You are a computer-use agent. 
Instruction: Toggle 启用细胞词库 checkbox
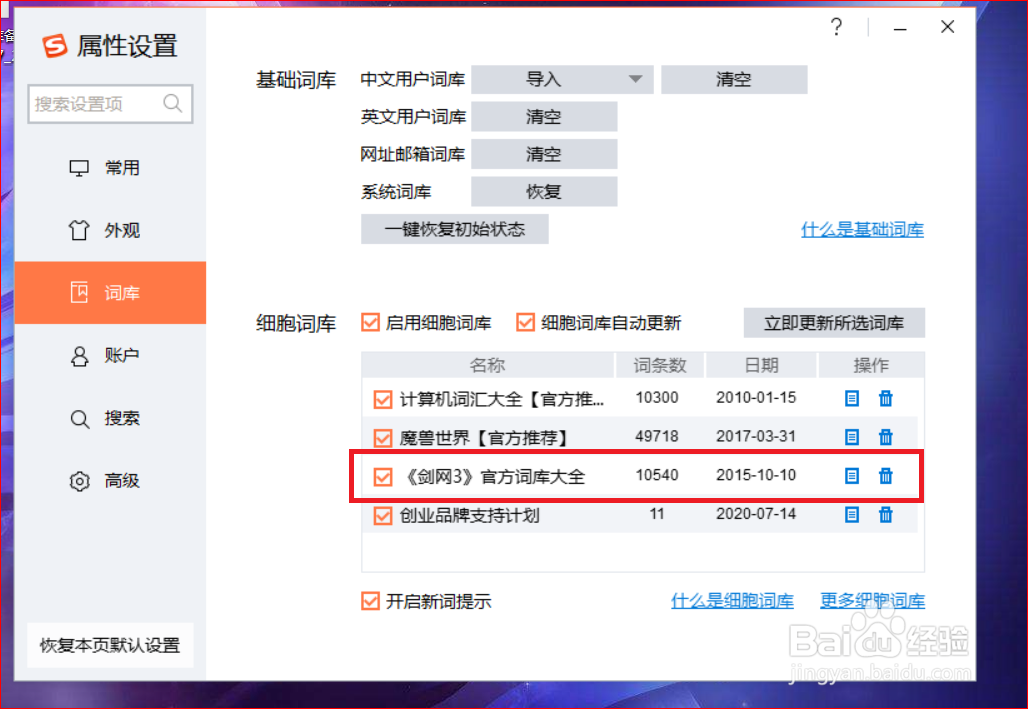click(370, 323)
